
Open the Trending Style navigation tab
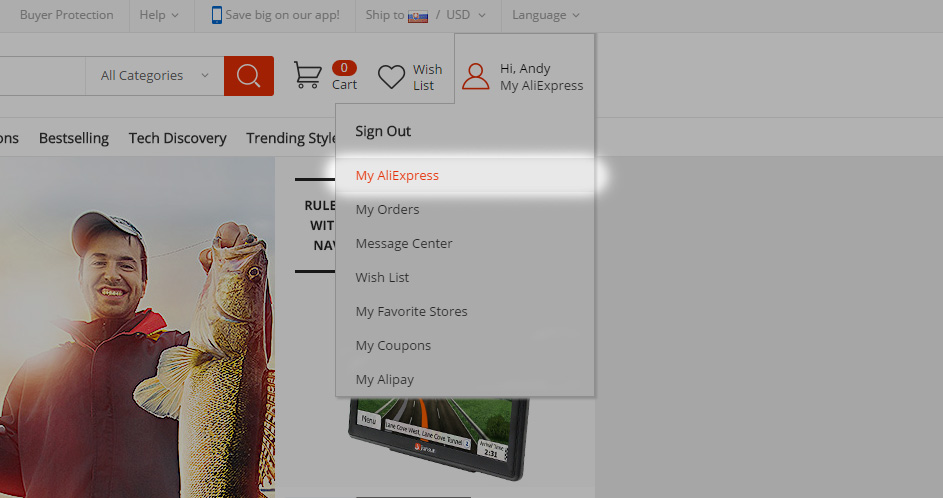[x=291, y=138]
